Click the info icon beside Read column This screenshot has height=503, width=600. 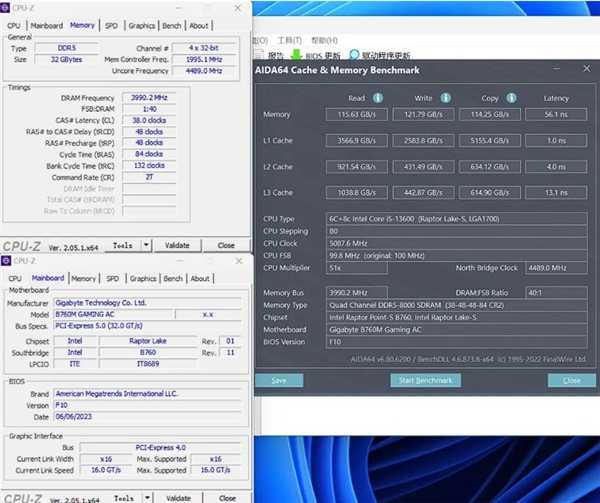tap(378, 98)
